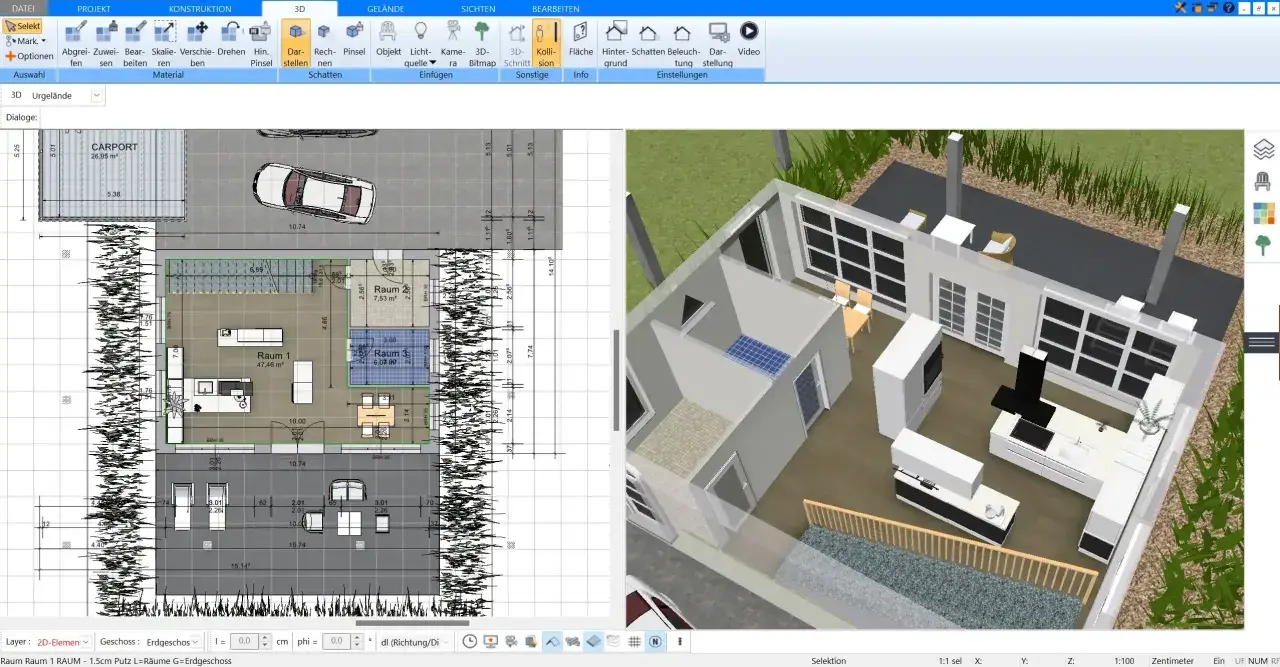This screenshot has width=1280, height=667.
Task: Click Zentimeter unit in status bar
Action: [1173, 661]
